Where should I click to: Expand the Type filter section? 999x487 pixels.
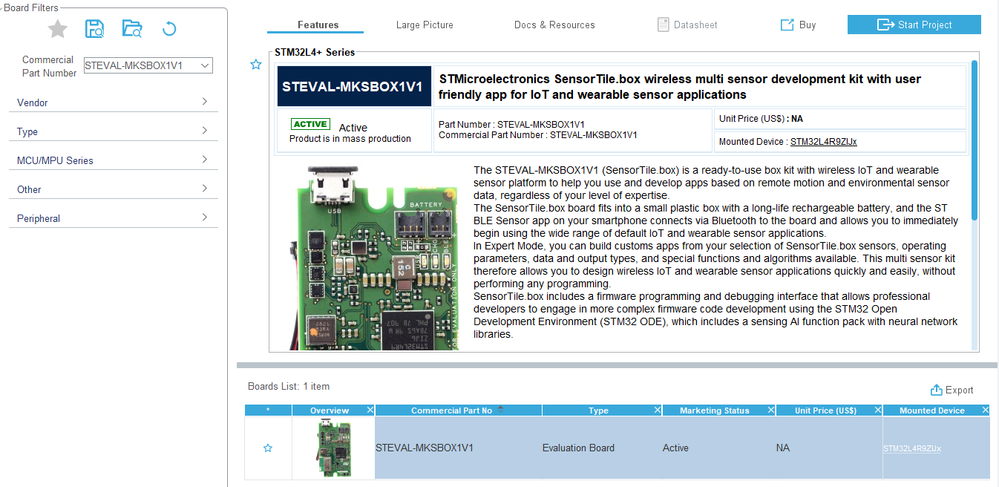[113, 131]
